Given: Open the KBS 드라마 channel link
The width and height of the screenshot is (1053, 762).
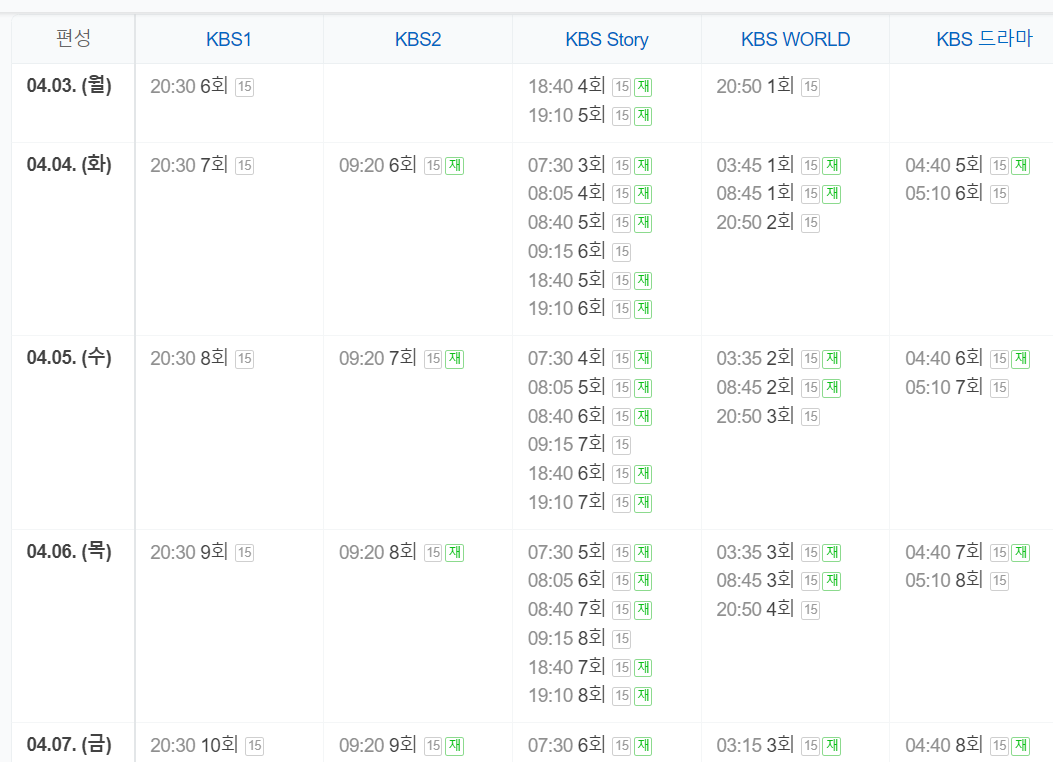Looking at the screenshot, I should [985, 39].
